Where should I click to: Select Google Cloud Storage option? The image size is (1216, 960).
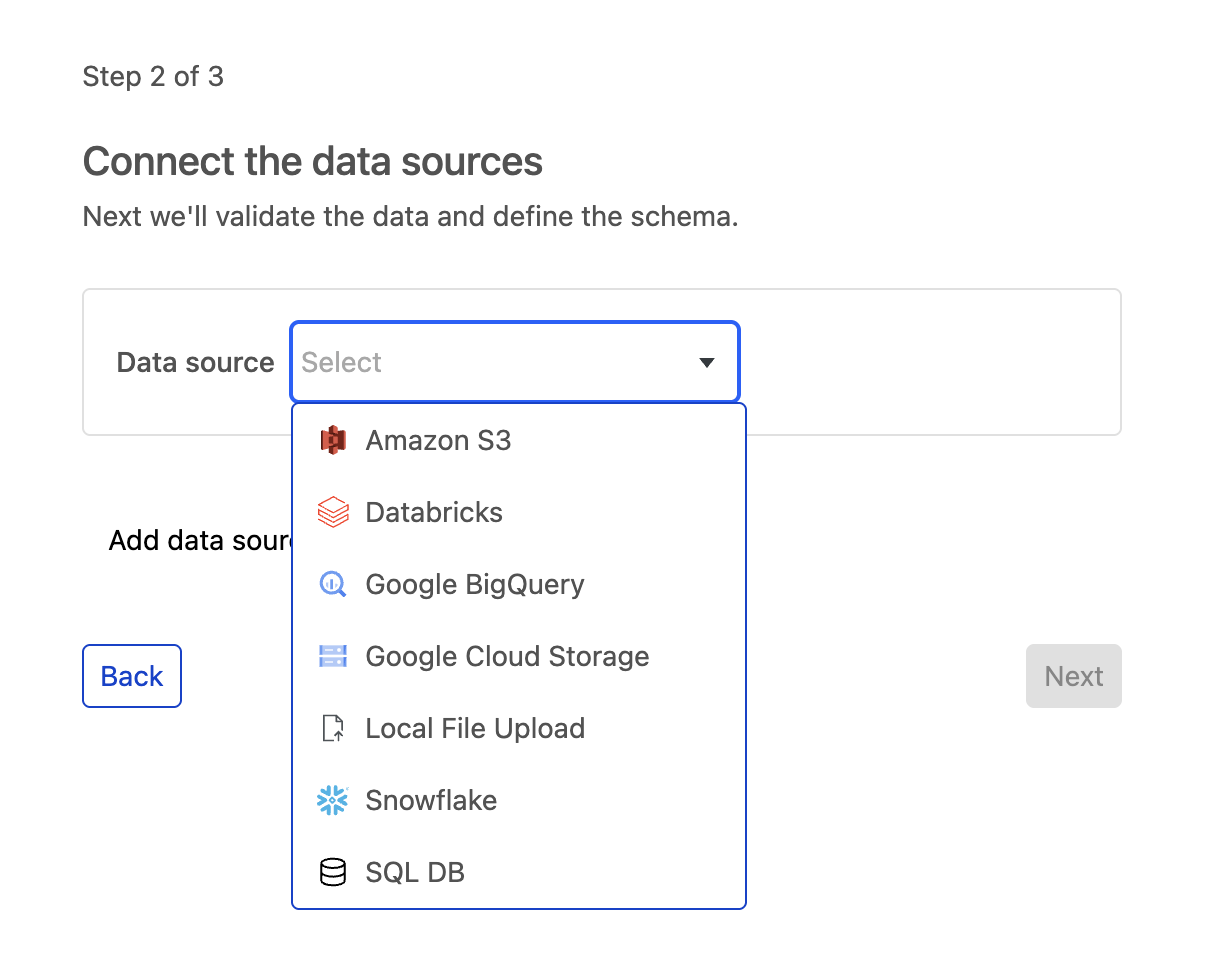point(519,656)
